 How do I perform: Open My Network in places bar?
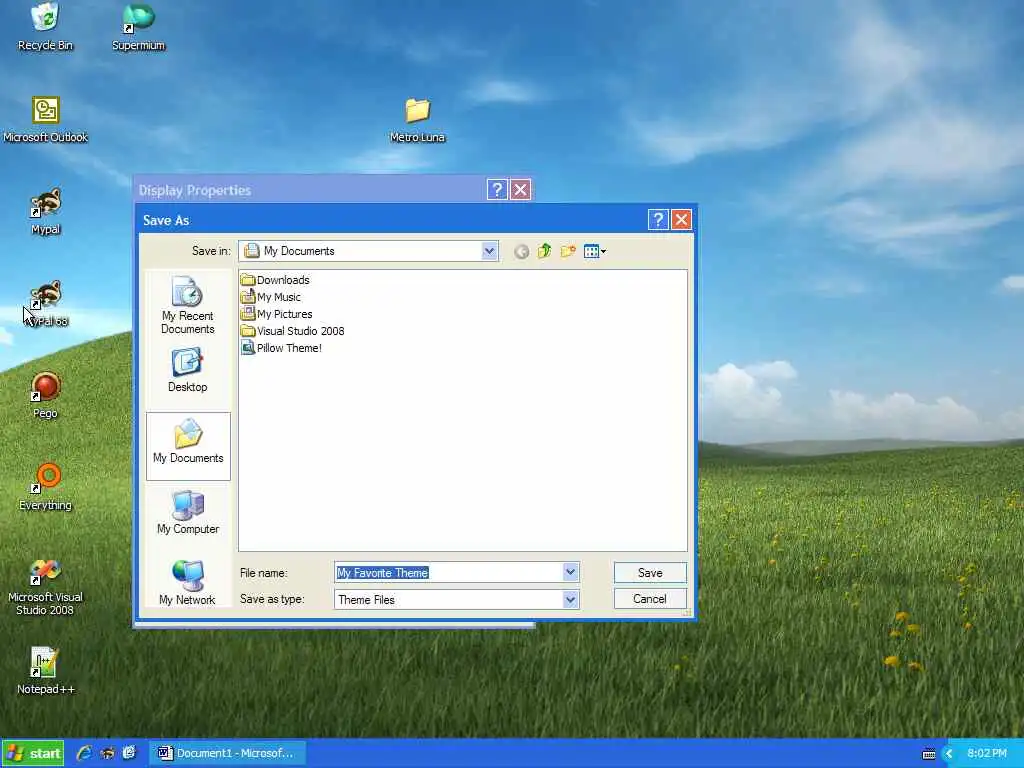pos(187,583)
